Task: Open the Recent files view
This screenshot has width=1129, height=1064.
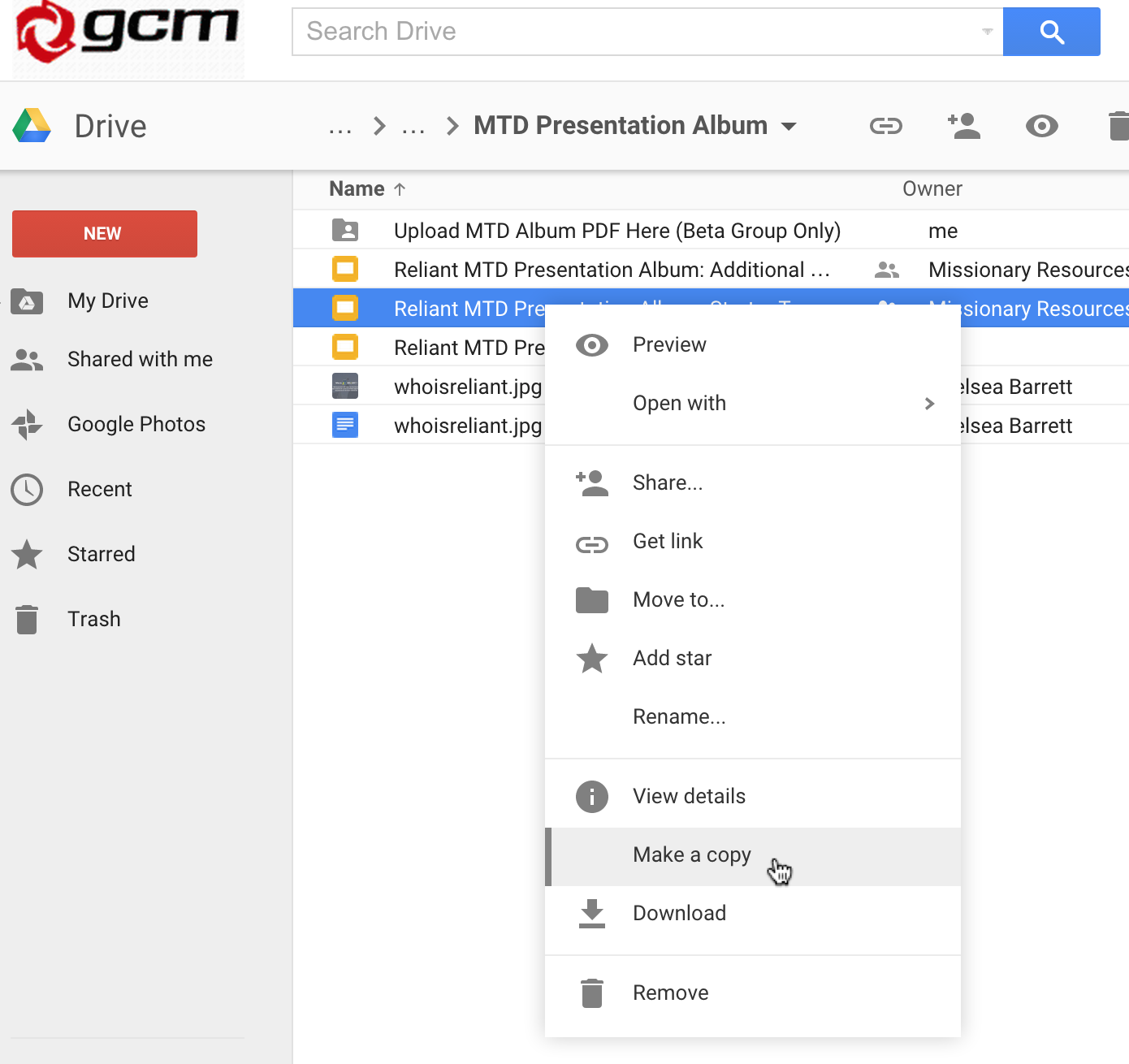Action: pos(99,489)
